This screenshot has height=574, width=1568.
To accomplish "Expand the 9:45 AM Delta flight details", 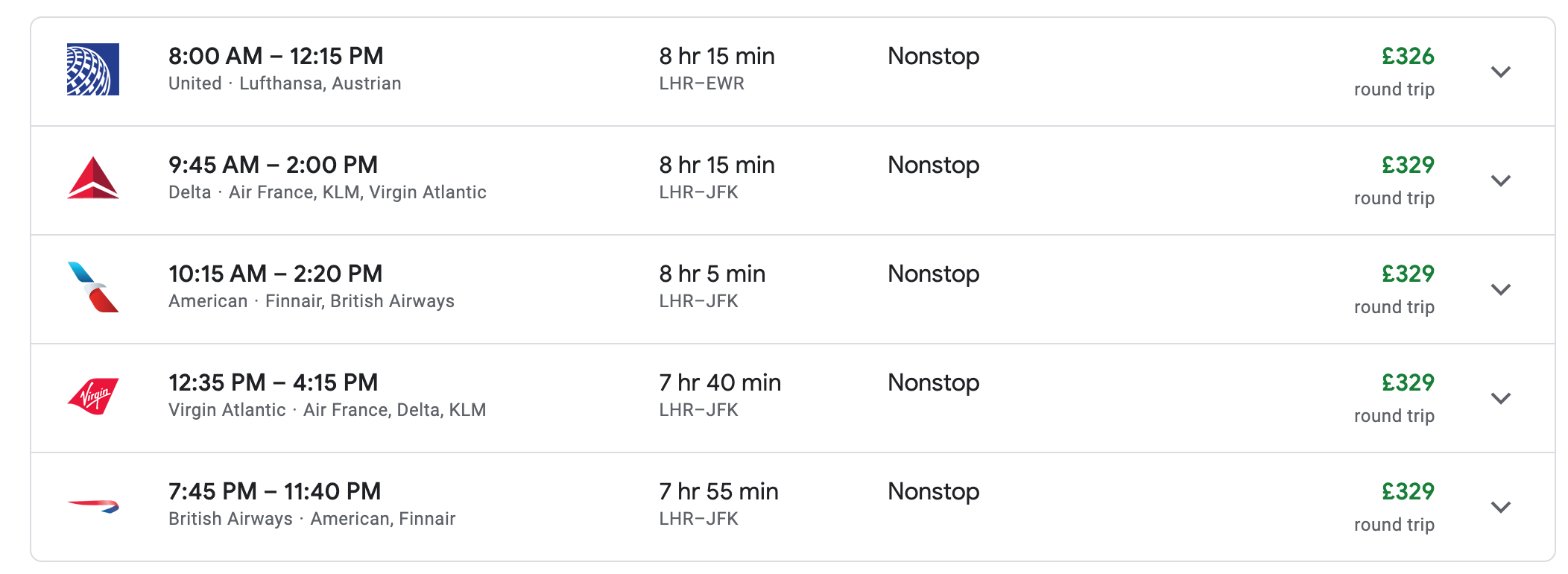I will click(x=1500, y=180).
